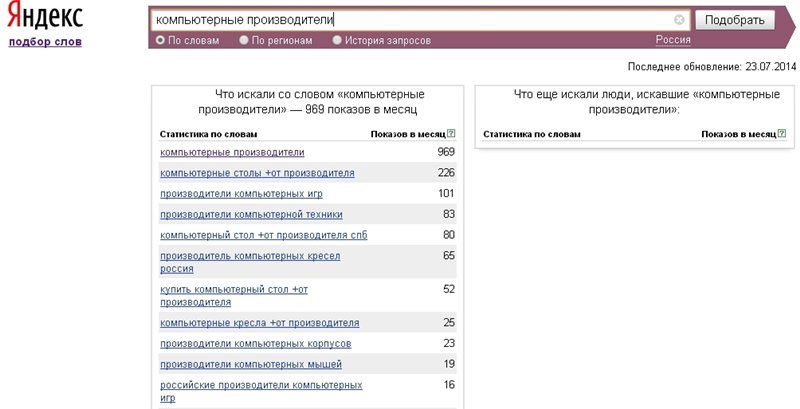
Task: Click the 'Подобрать' button
Action: tap(735, 20)
